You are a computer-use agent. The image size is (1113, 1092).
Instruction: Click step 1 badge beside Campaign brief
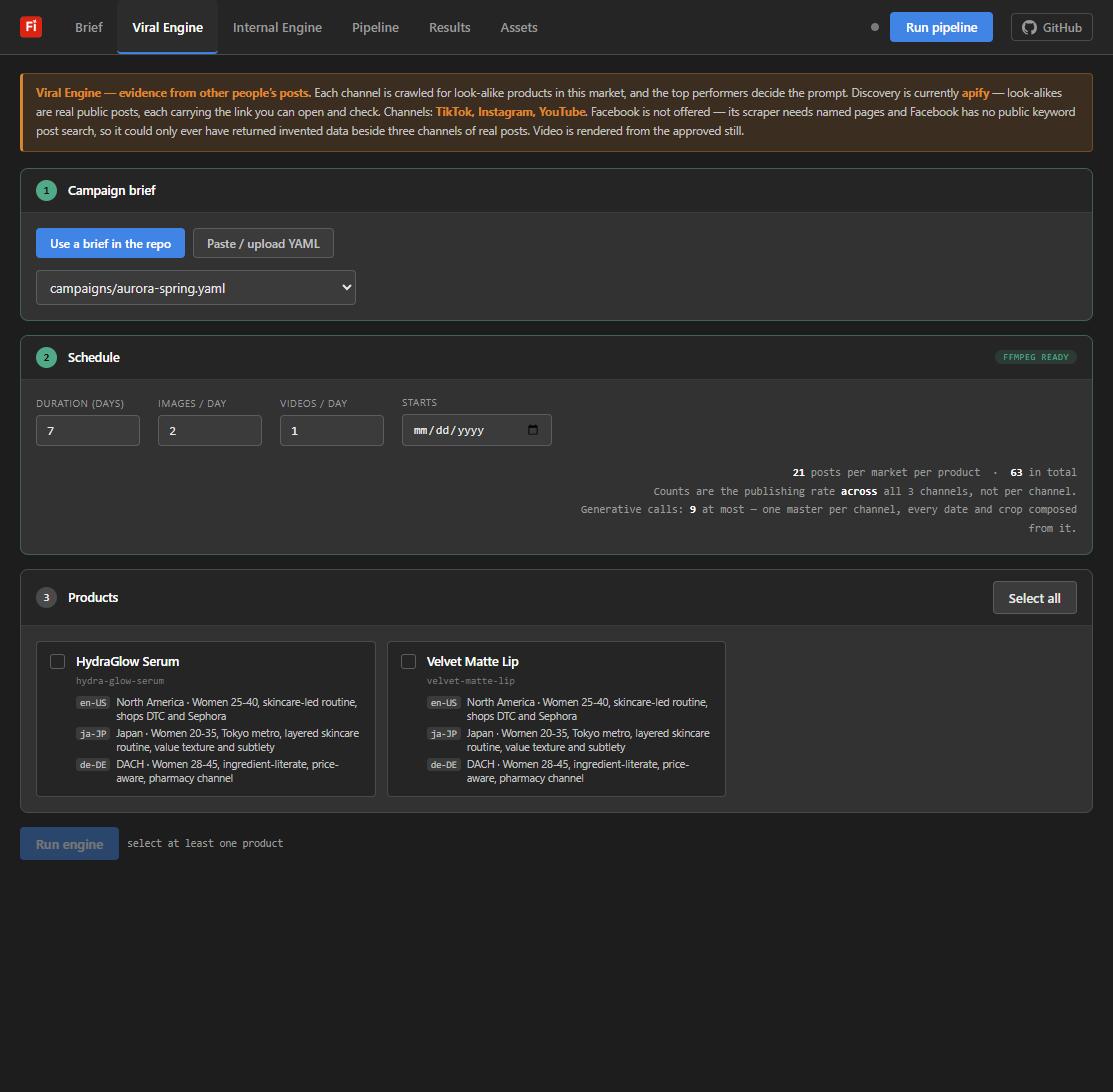46,190
